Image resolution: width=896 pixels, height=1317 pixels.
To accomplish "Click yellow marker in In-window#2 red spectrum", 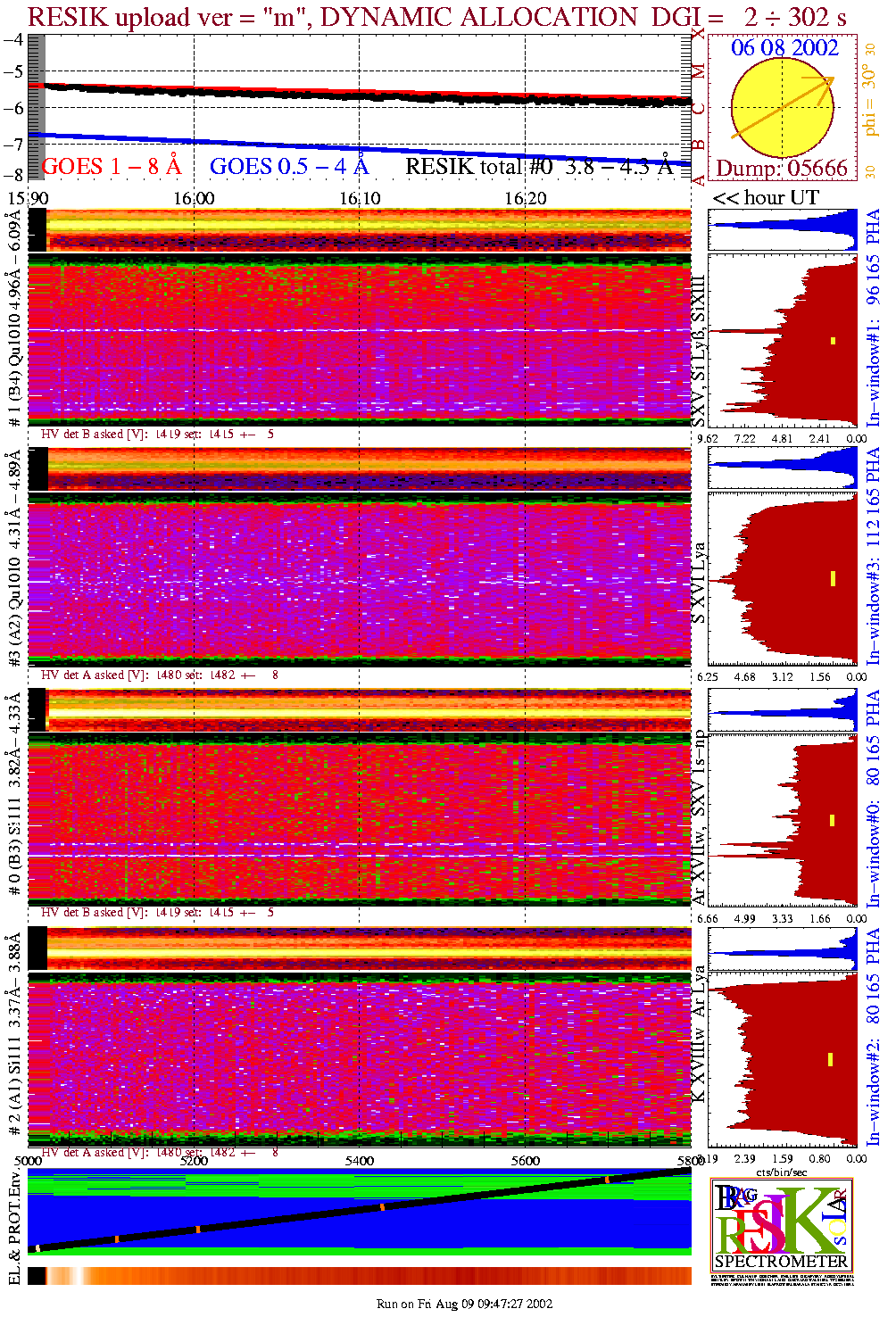I will [x=831, y=1059].
